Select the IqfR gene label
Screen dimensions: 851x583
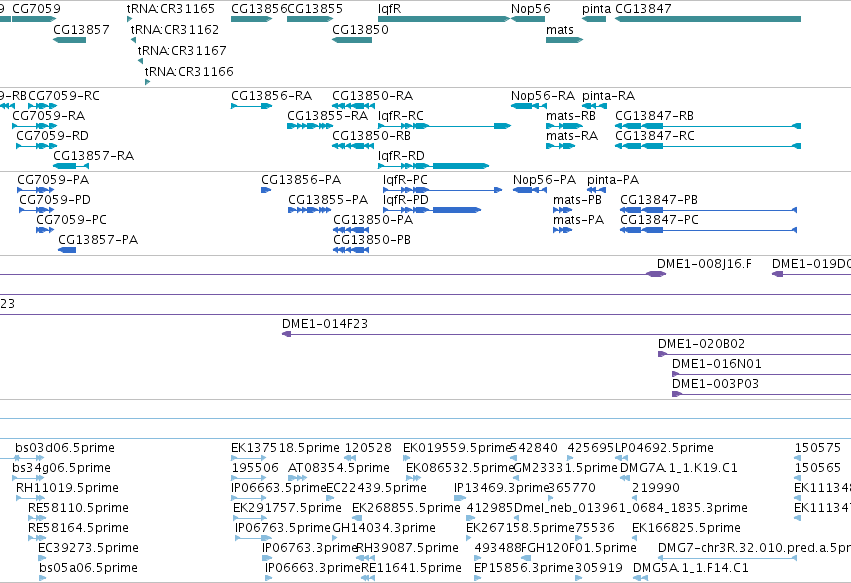(390, 9)
